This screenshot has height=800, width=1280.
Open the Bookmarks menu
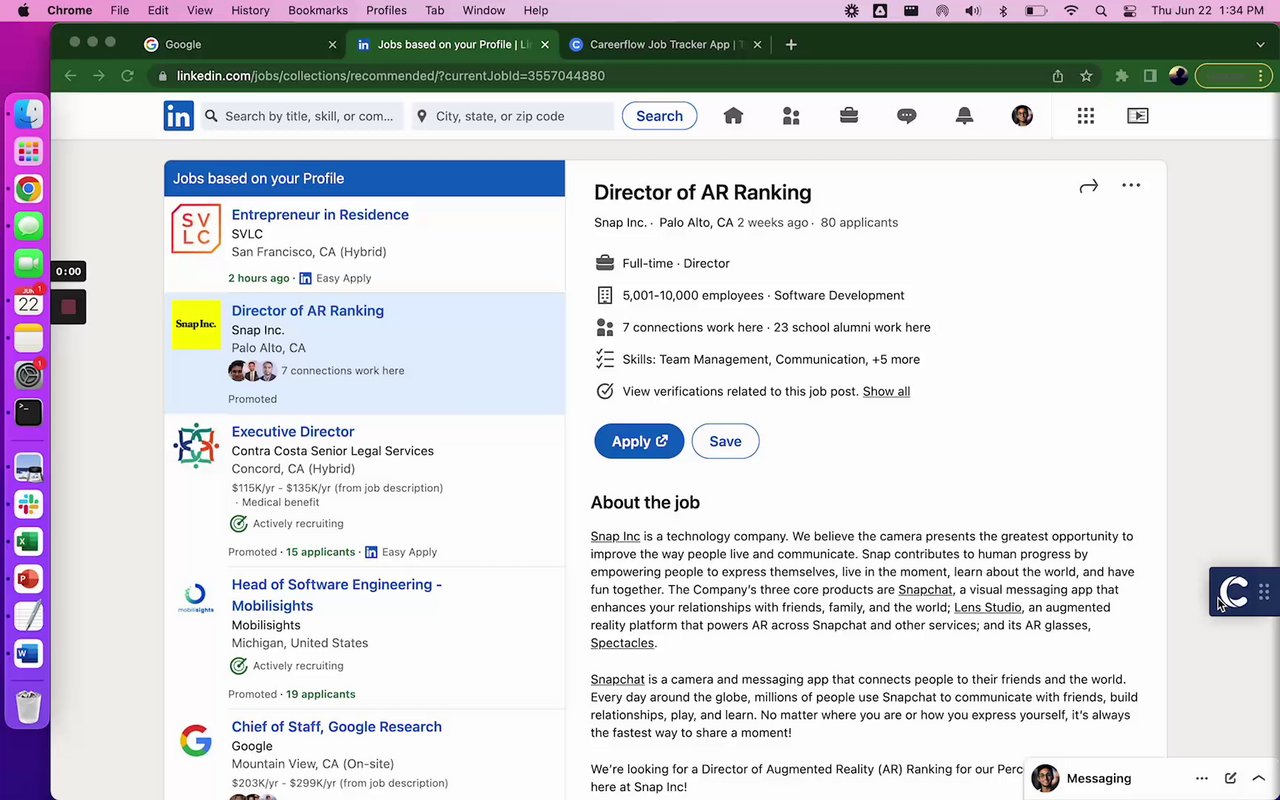[x=318, y=10]
